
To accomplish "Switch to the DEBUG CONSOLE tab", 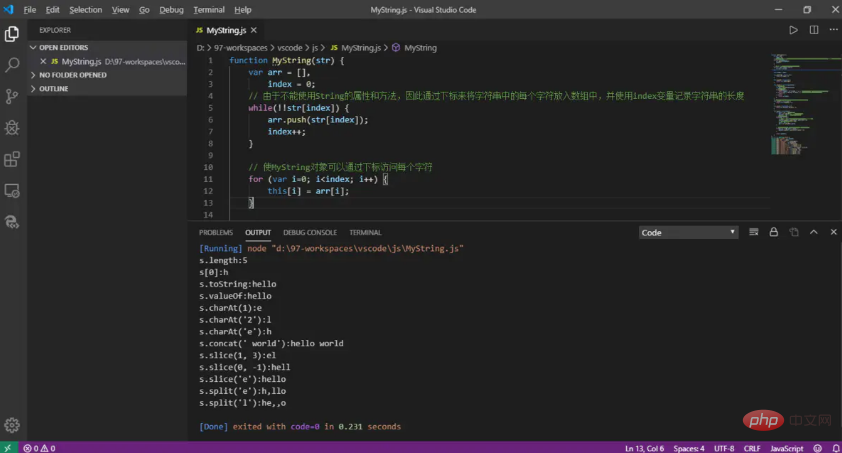I will pyautogui.click(x=309, y=232).
